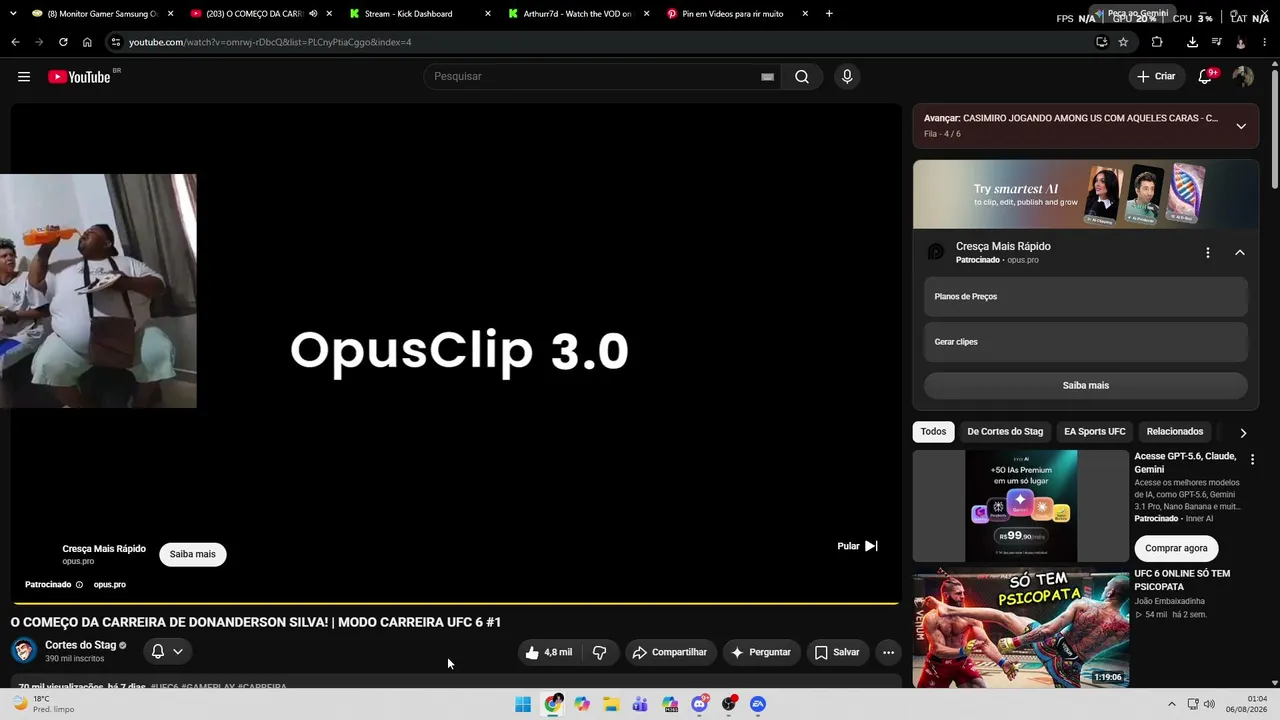Open the browser extensions menu
Viewport: 1280px width, 720px height.
coord(1157,42)
